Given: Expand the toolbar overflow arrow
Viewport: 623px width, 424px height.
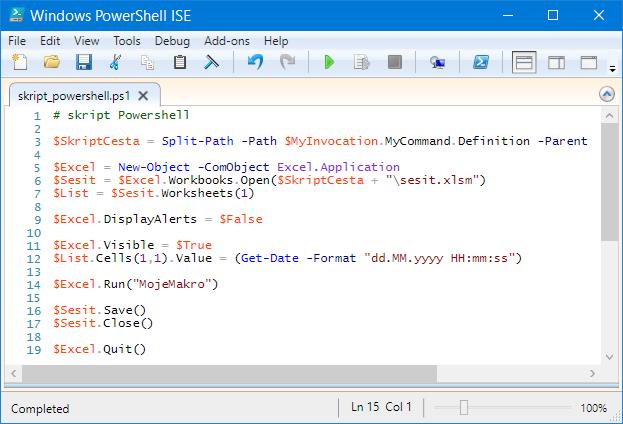Looking at the screenshot, I should pyautogui.click(x=612, y=69).
